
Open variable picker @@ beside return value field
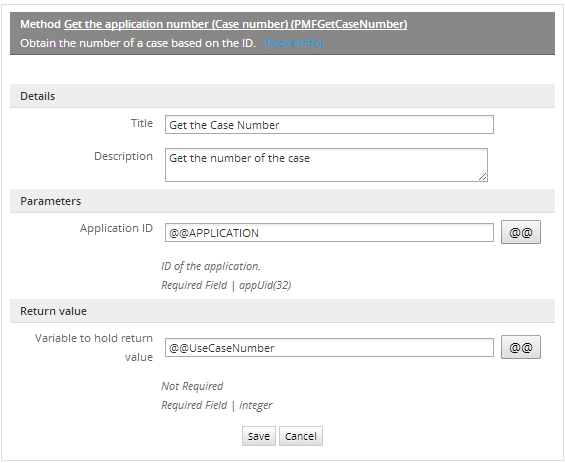[x=521, y=347]
